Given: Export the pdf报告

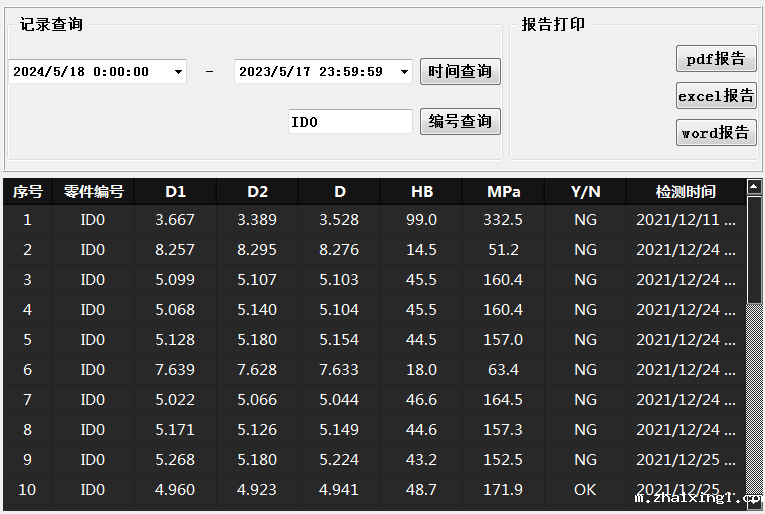Looking at the screenshot, I should click(x=716, y=59).
